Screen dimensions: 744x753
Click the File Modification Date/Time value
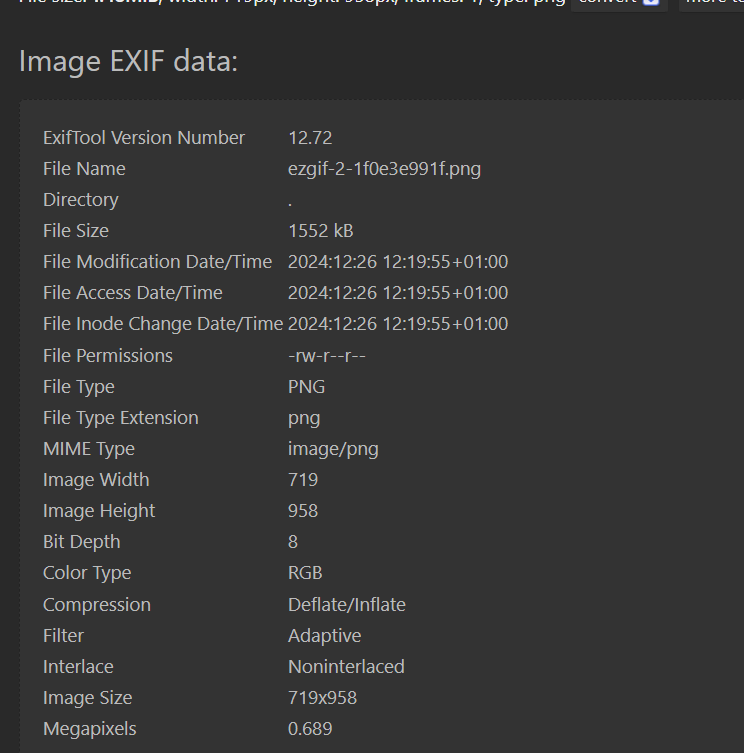tap(398, 262)
